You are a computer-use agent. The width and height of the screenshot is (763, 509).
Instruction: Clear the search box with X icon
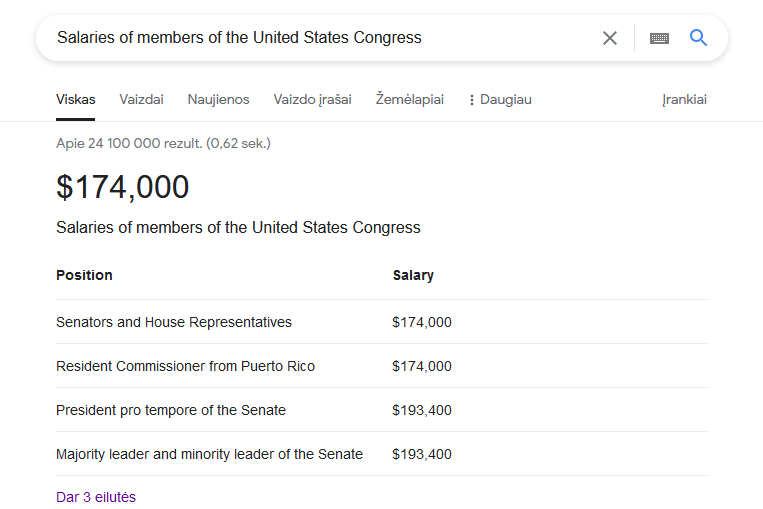coord(610,38)
